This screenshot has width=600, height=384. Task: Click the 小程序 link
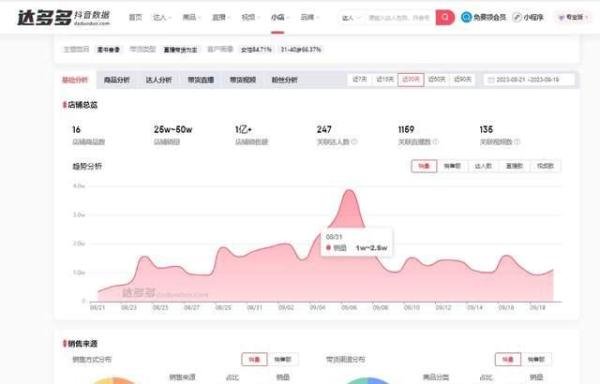pyautogui.click(x=533, y=17)
